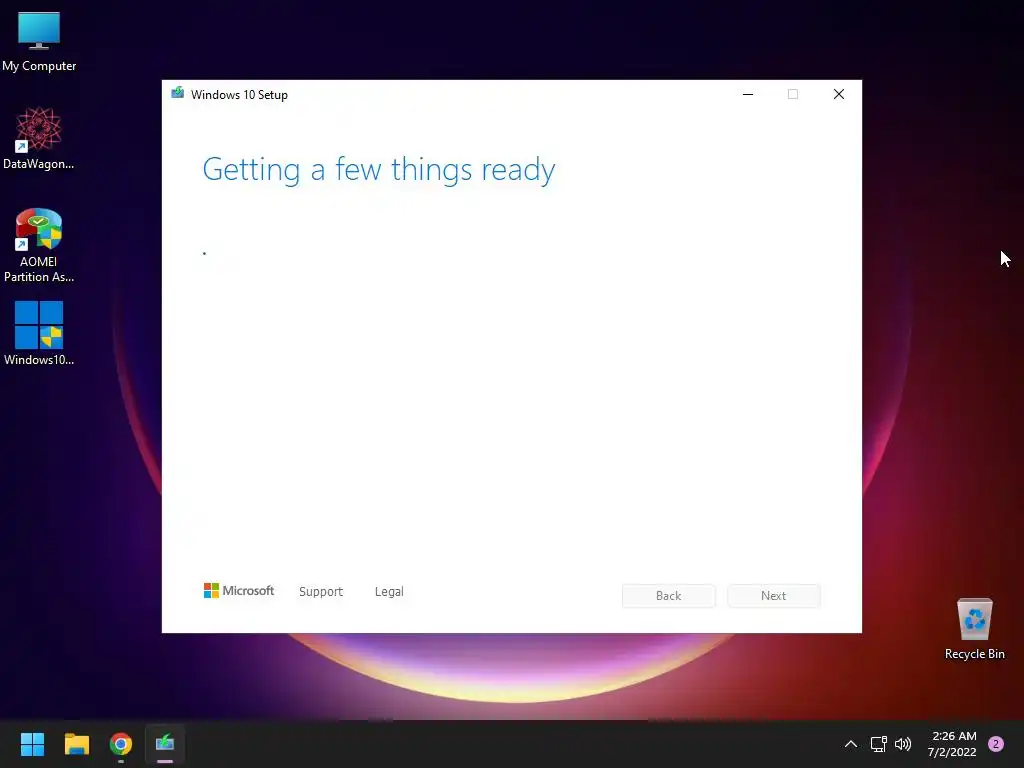Click the Support link in Setup
1024x768 pixels.
click(x=321, y=592)
